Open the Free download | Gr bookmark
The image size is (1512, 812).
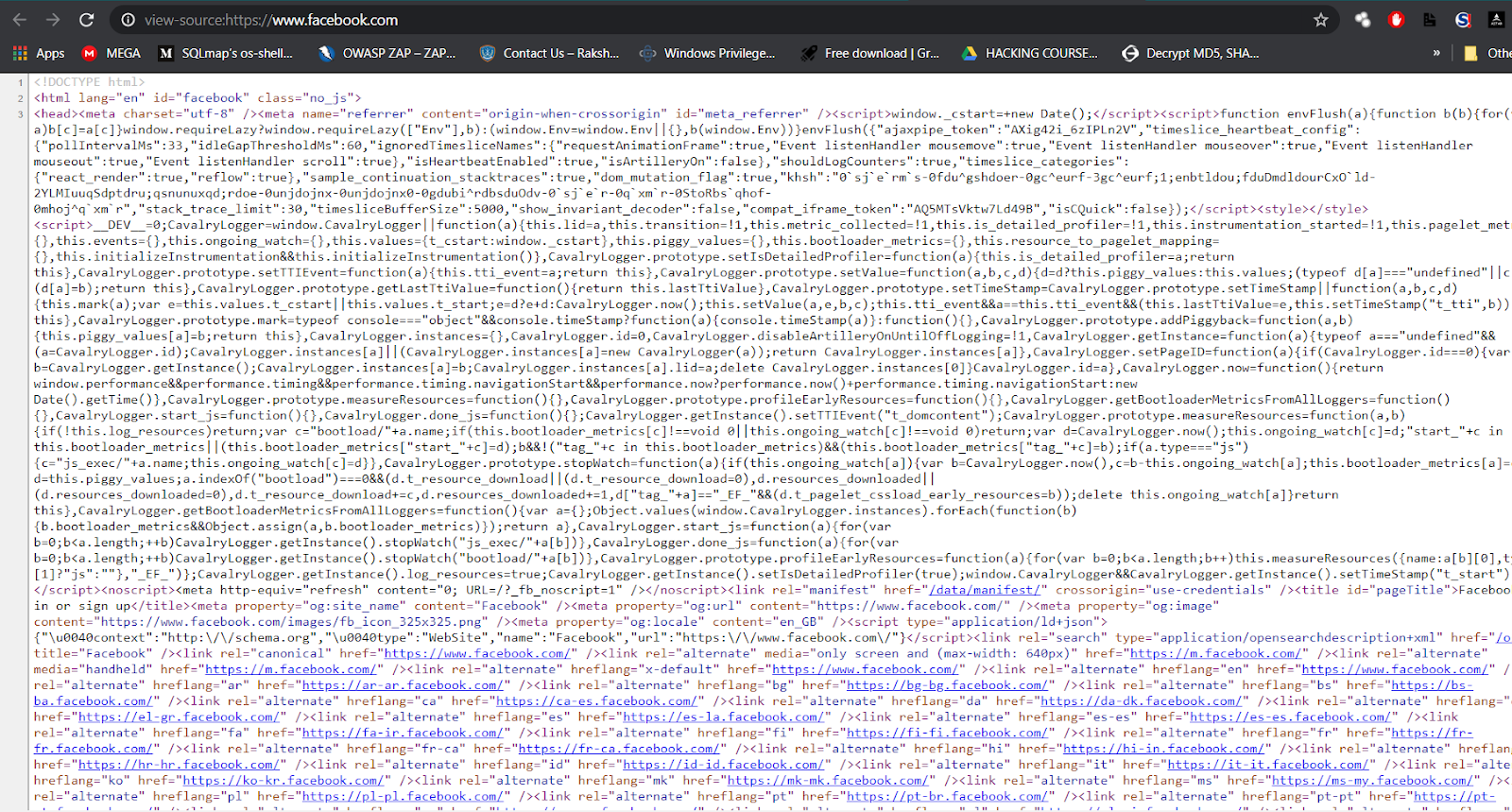870,54
